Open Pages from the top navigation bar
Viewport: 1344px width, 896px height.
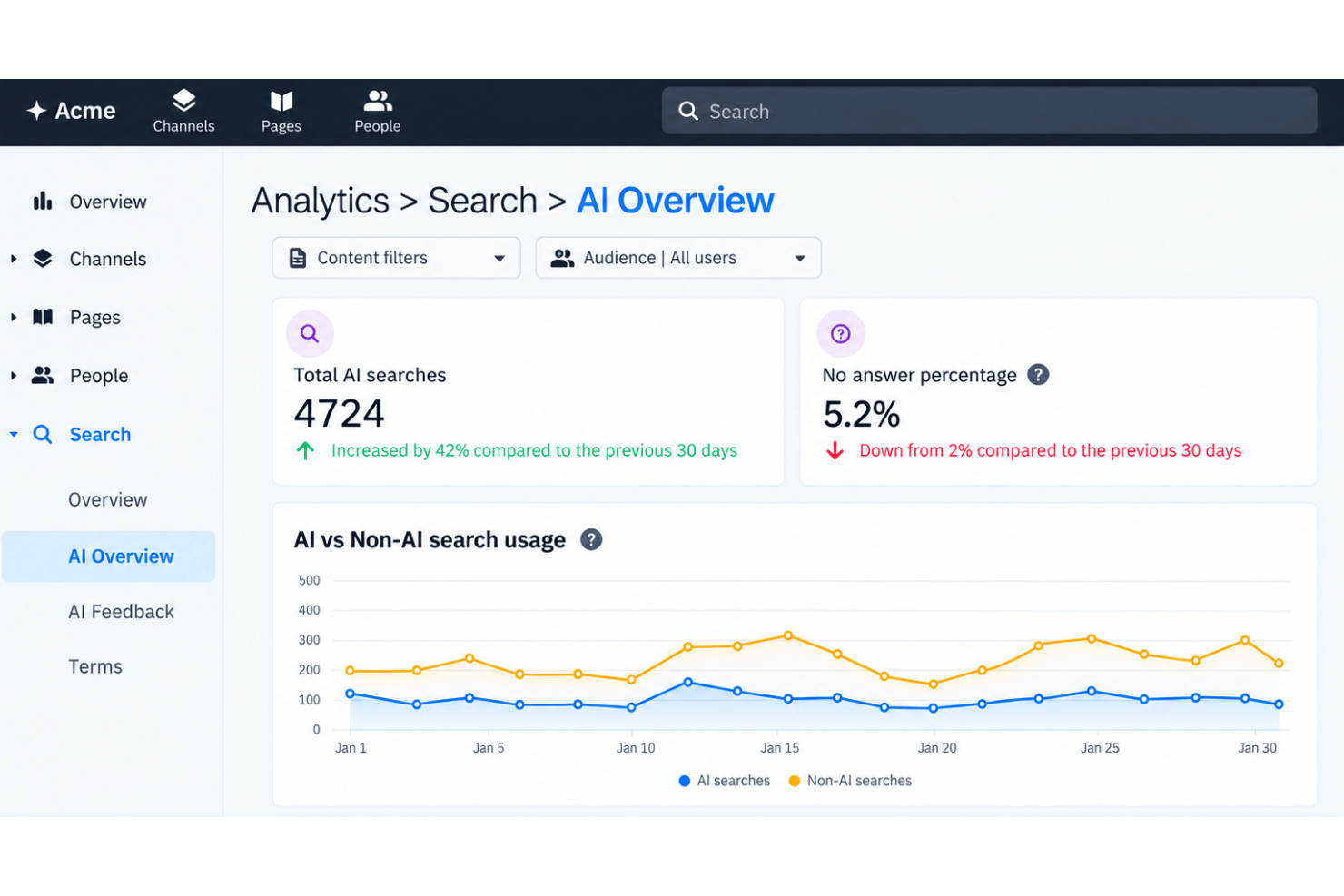click(282, 112)
